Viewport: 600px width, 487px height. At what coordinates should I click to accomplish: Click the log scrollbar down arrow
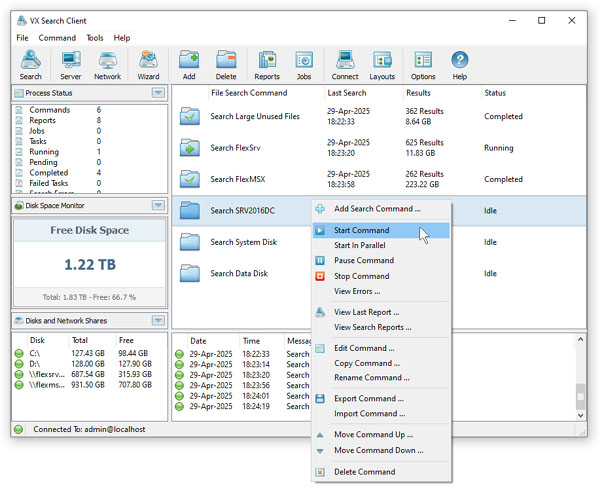click(x=580, y=415)
